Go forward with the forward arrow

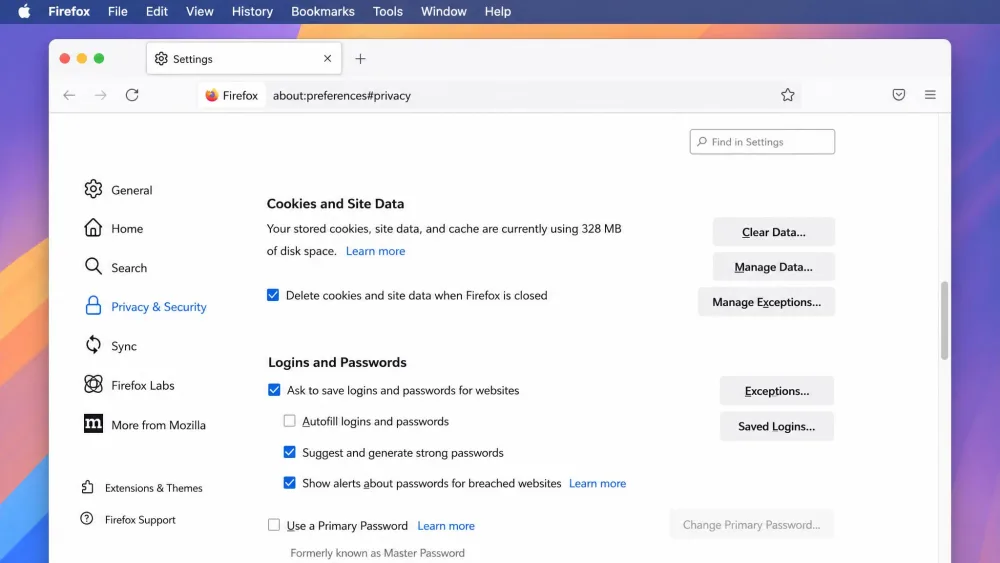100,95
